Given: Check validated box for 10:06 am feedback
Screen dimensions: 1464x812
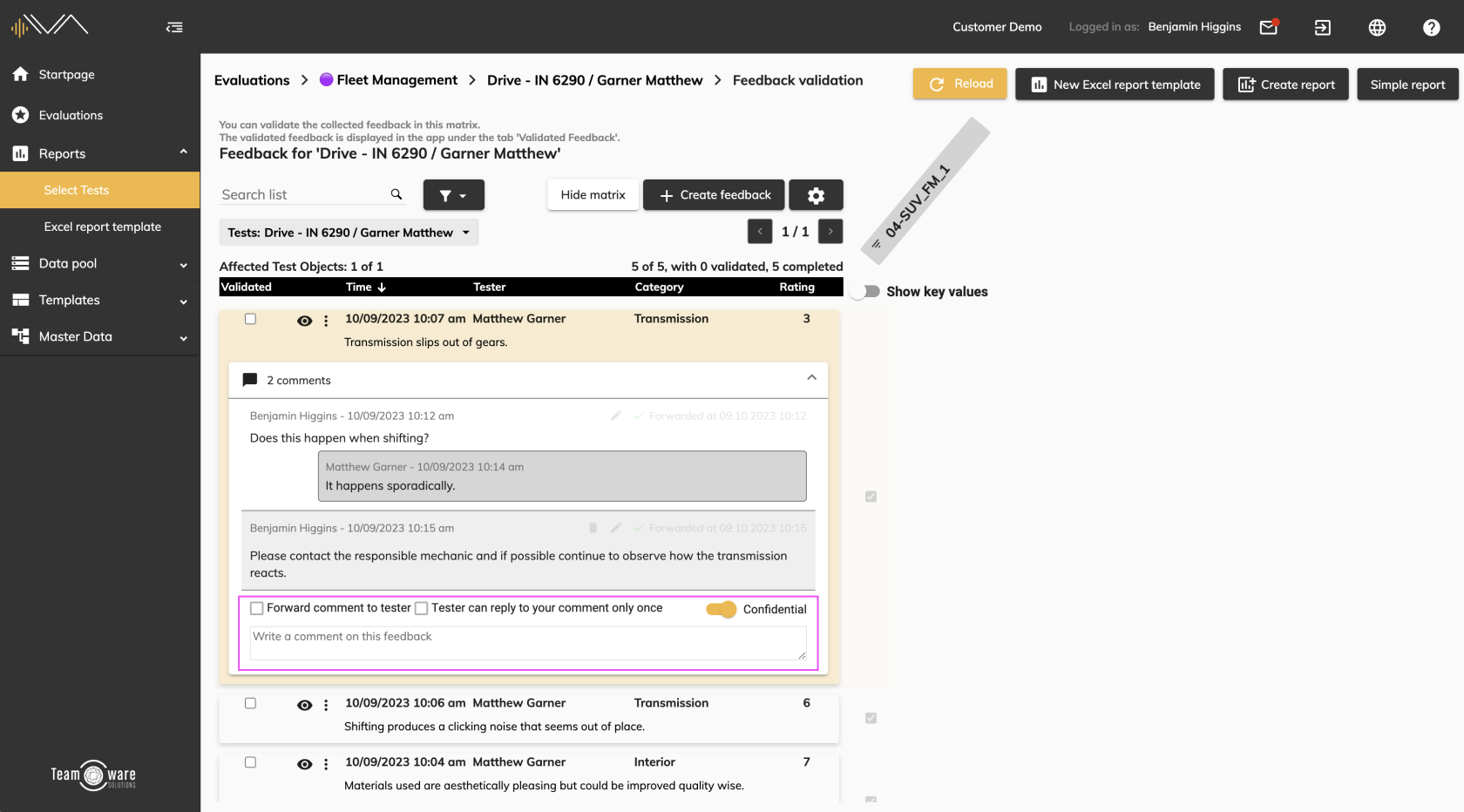Looking at the screenshot, I should [x=250, y=703].
